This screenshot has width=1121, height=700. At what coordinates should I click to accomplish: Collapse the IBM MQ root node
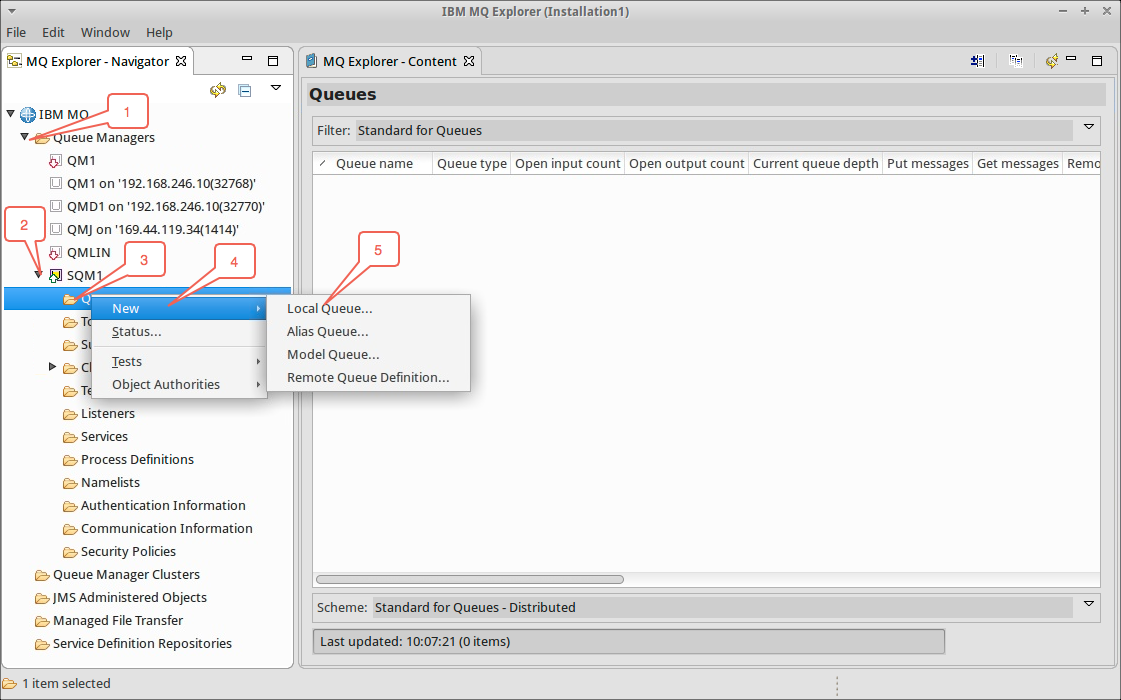coord(11,114)
